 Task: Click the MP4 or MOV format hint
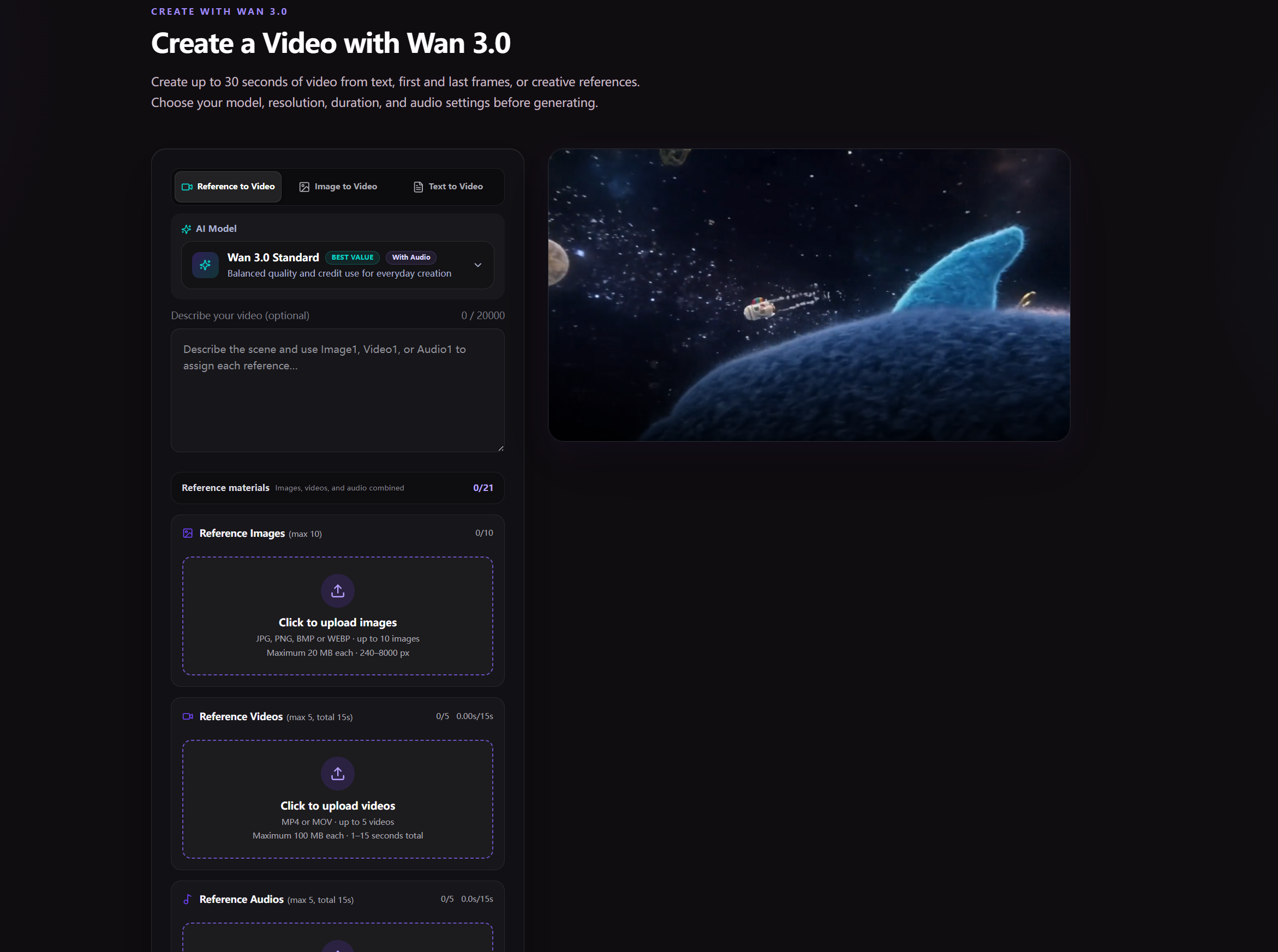click(338, 822)
